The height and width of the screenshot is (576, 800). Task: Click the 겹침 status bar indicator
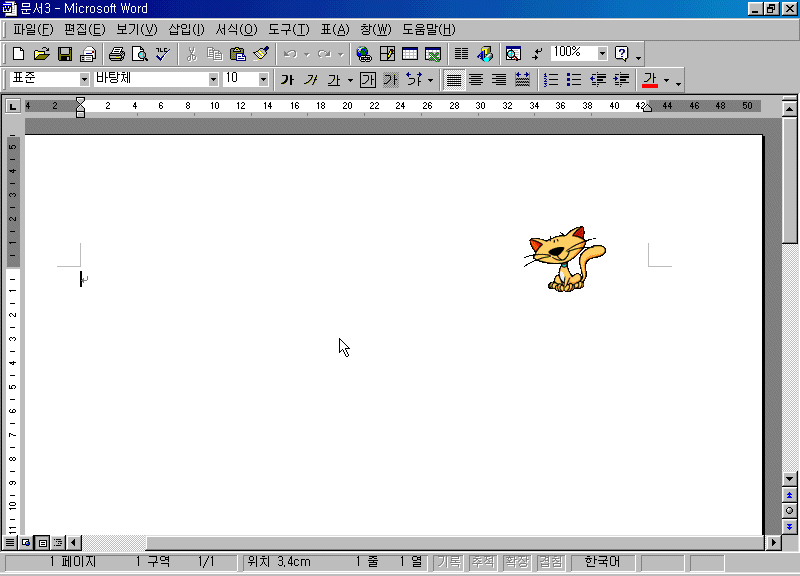coord(551,562)
